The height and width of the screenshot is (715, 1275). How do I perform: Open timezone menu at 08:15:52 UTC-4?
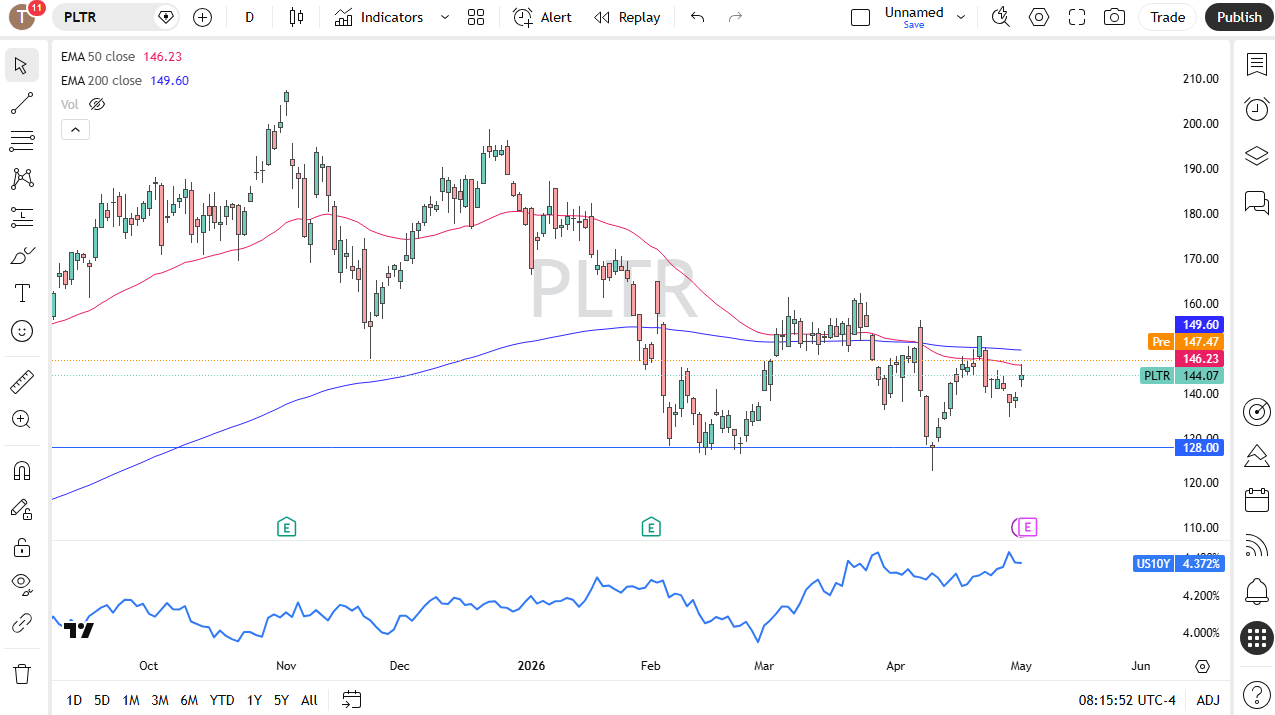[1128, 700]
